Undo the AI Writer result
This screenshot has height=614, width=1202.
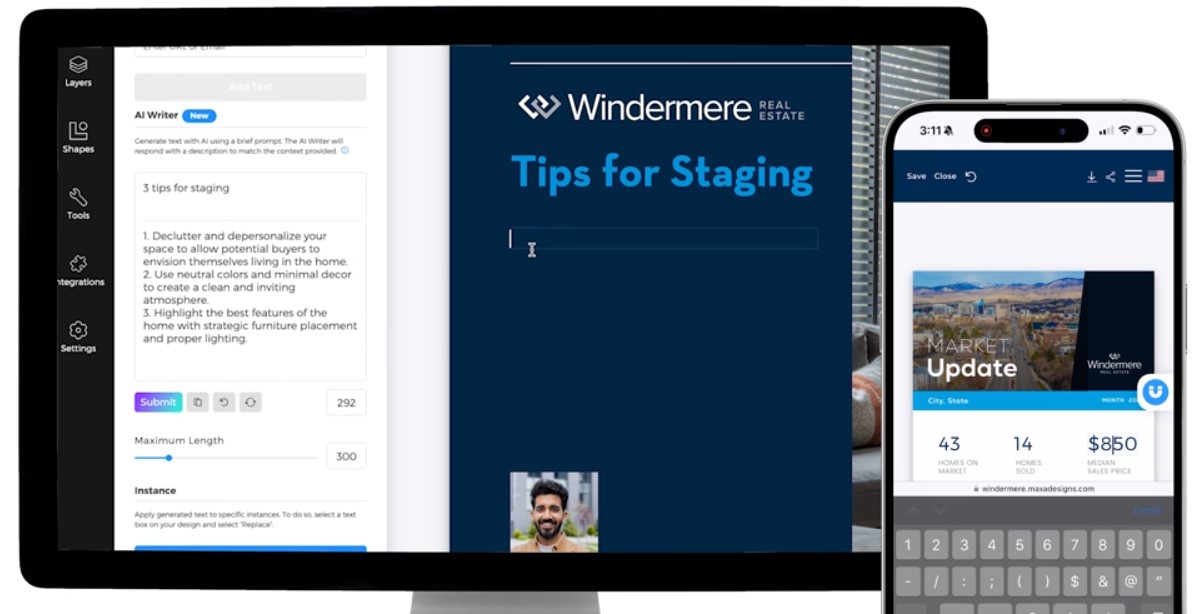[224, 402]
